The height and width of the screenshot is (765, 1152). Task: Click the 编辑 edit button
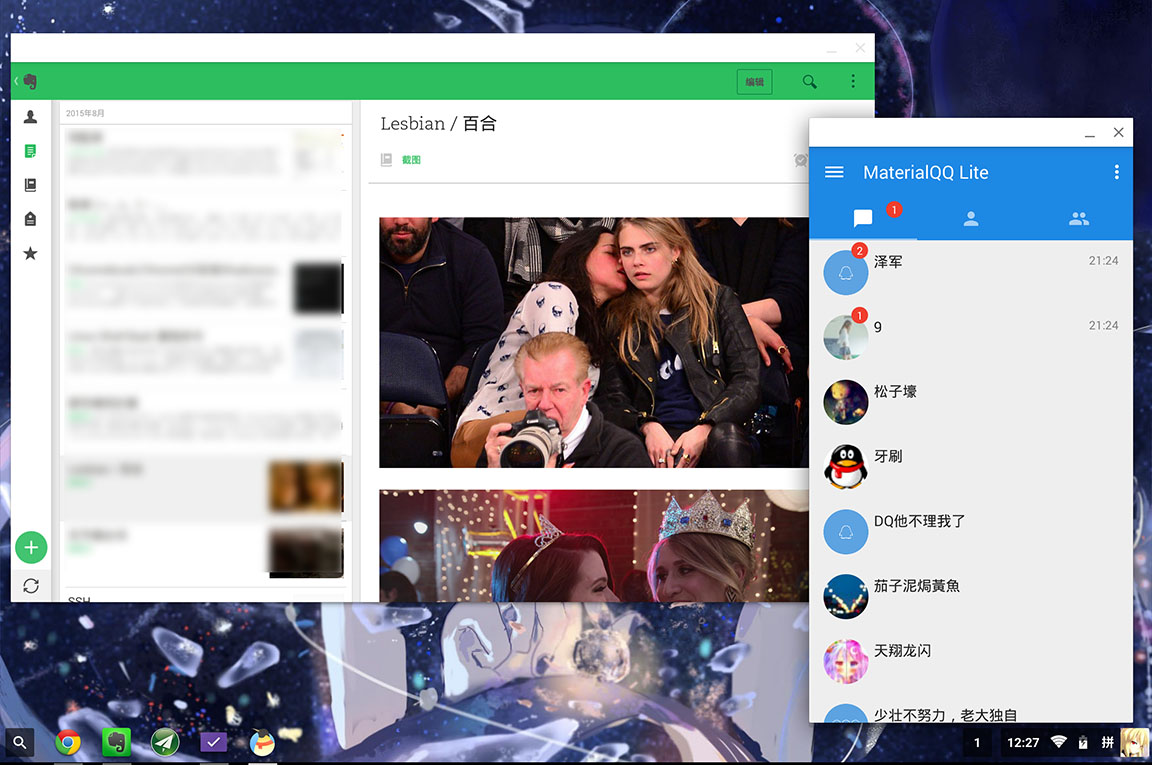click(x=754, y=82)
